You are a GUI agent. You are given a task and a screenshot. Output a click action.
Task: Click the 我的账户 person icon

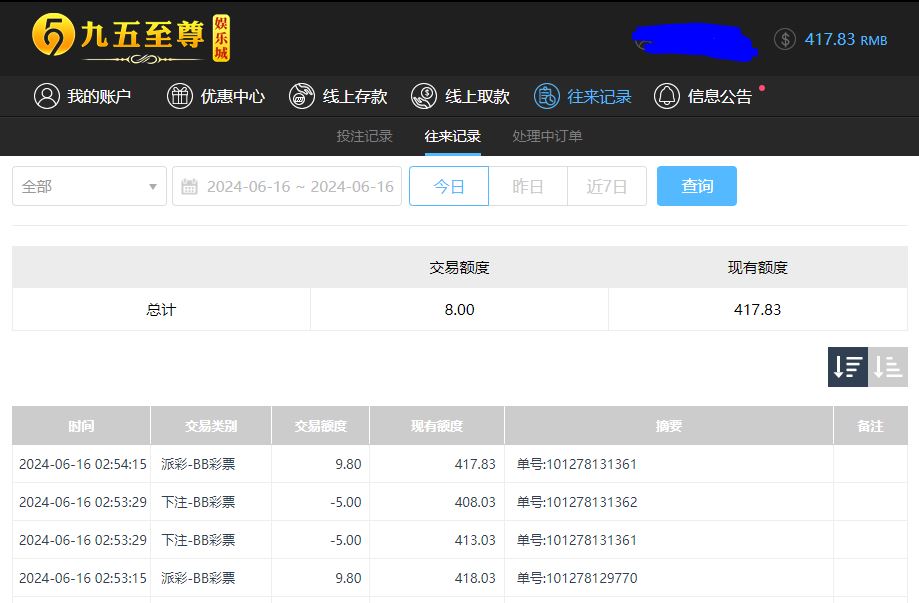click(x=46, y=96)
